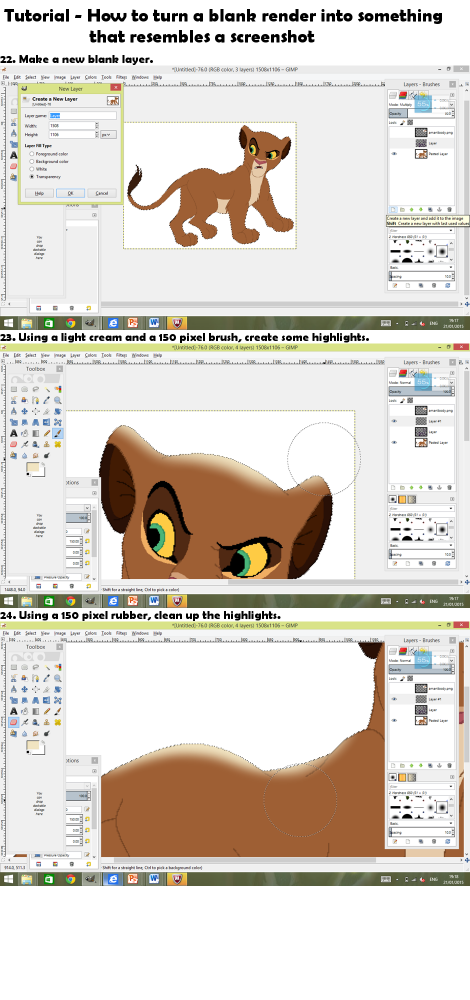This screenshot has height=1000, width=470.
Task: Select the Move tool in step 23 toolbox
Action: (x=24, y=411)
